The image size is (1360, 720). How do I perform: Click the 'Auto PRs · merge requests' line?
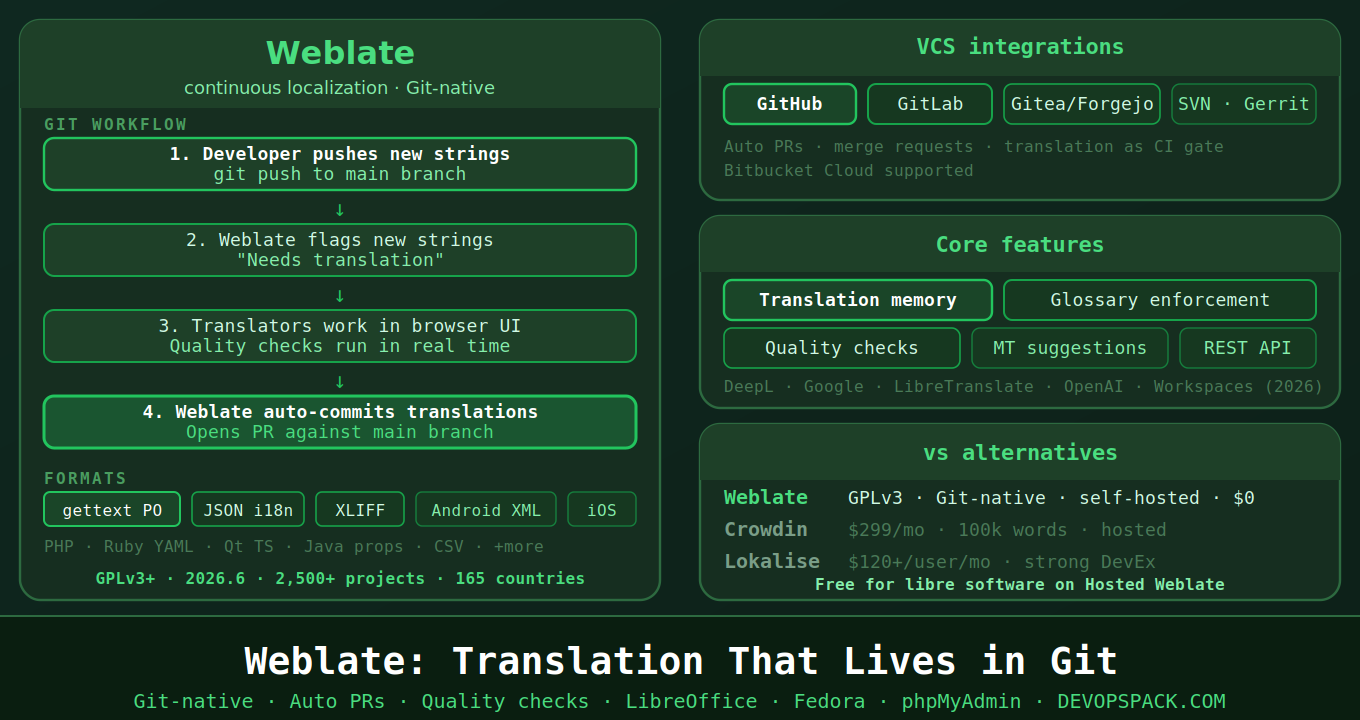pyautogui.click(x=974, y=147)
